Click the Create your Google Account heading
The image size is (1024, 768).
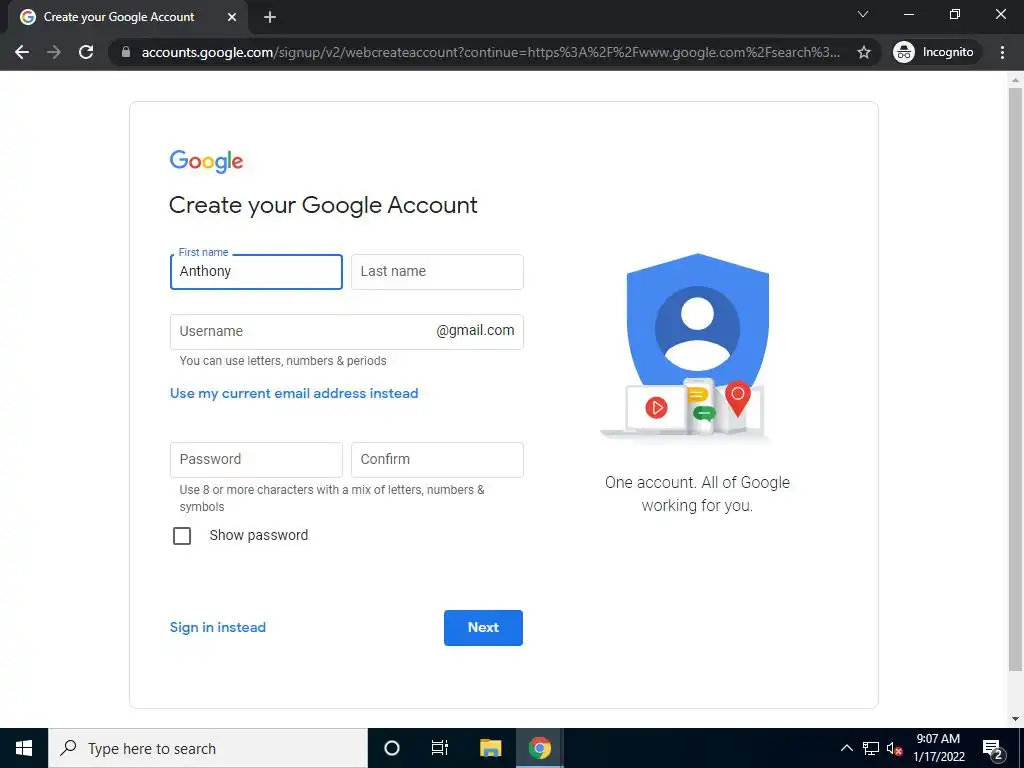(323, 206)
